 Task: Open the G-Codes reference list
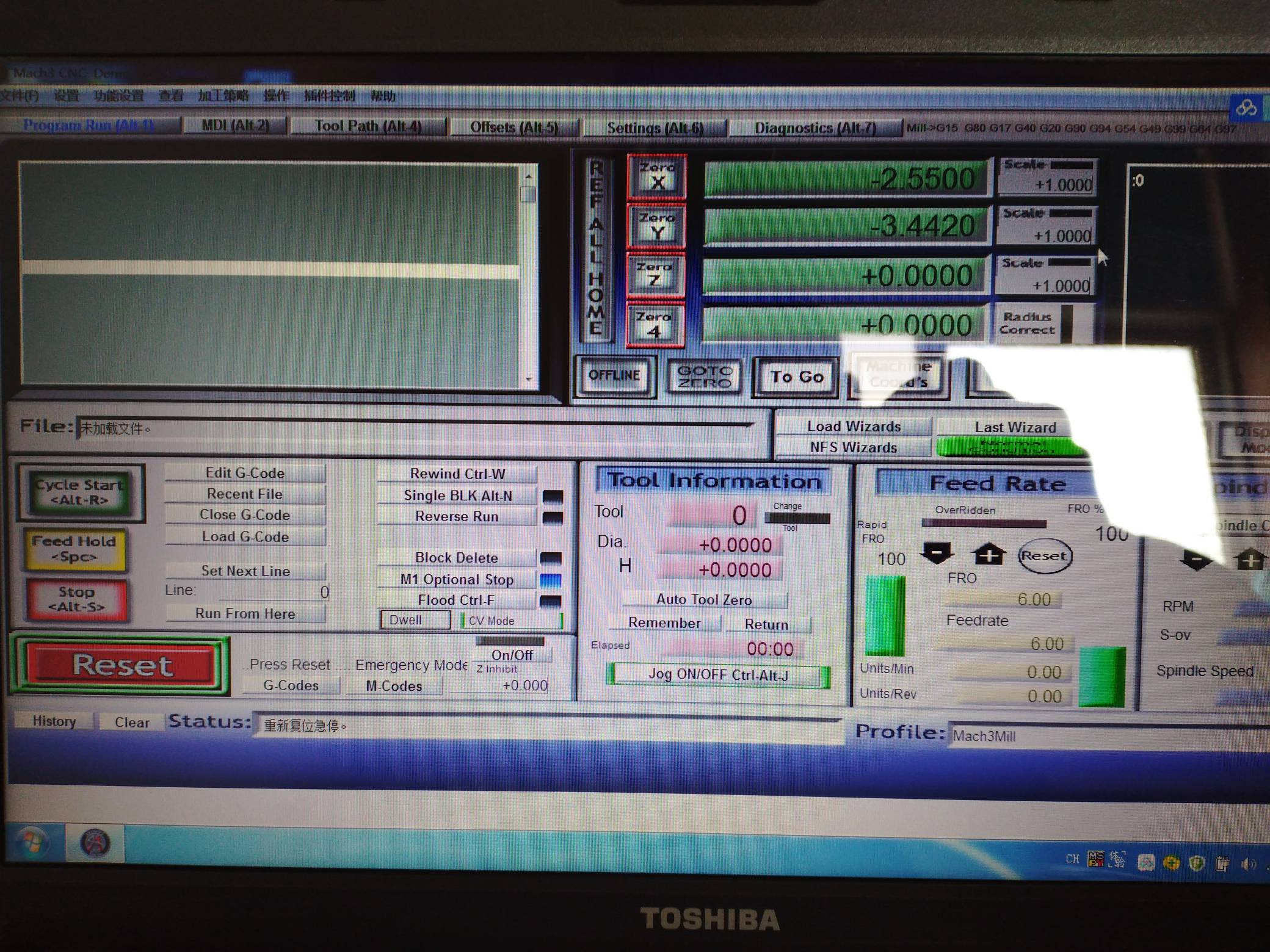click(x=291, y=685)
